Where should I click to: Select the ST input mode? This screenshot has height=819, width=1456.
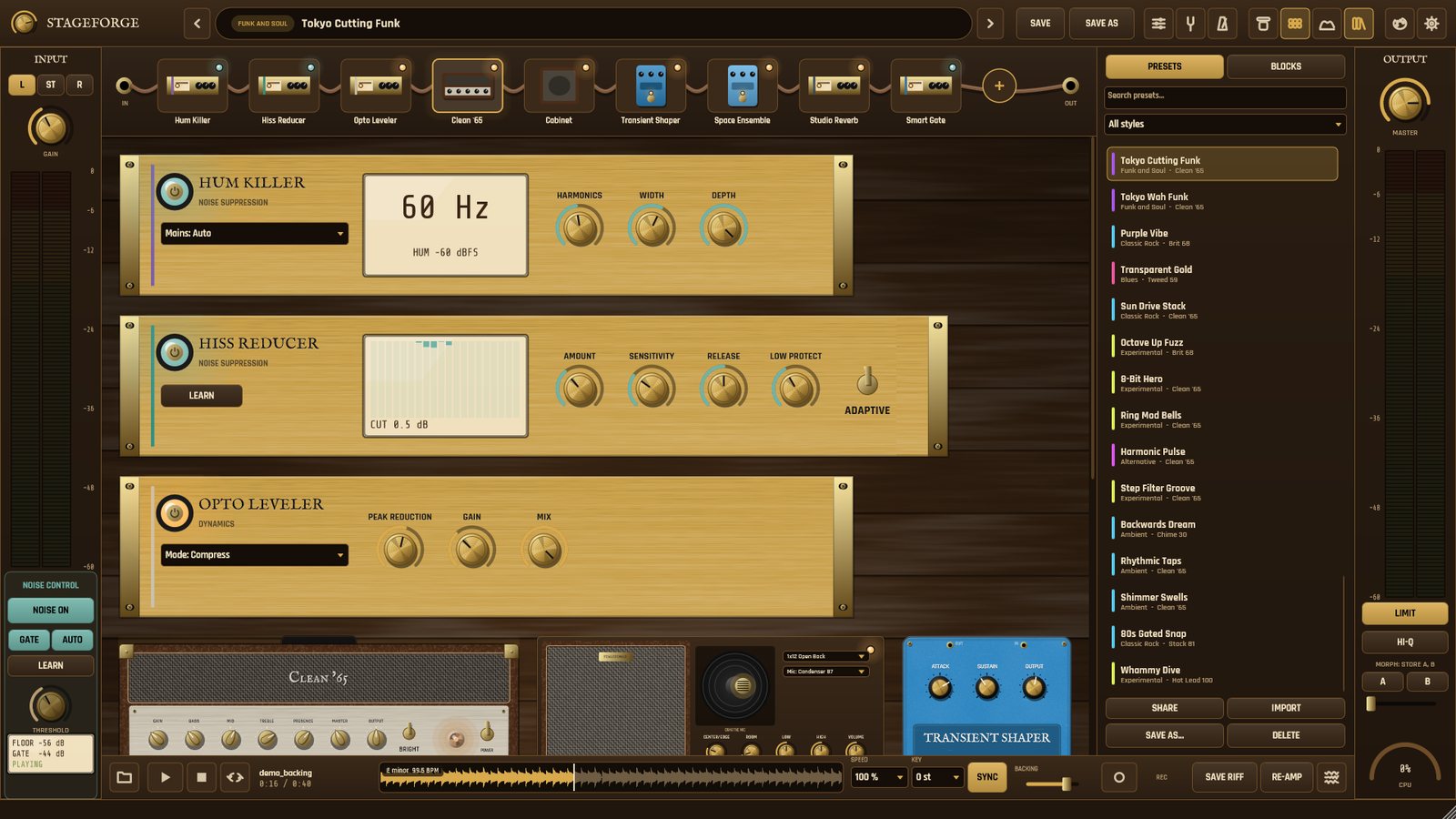coord(51,85)
